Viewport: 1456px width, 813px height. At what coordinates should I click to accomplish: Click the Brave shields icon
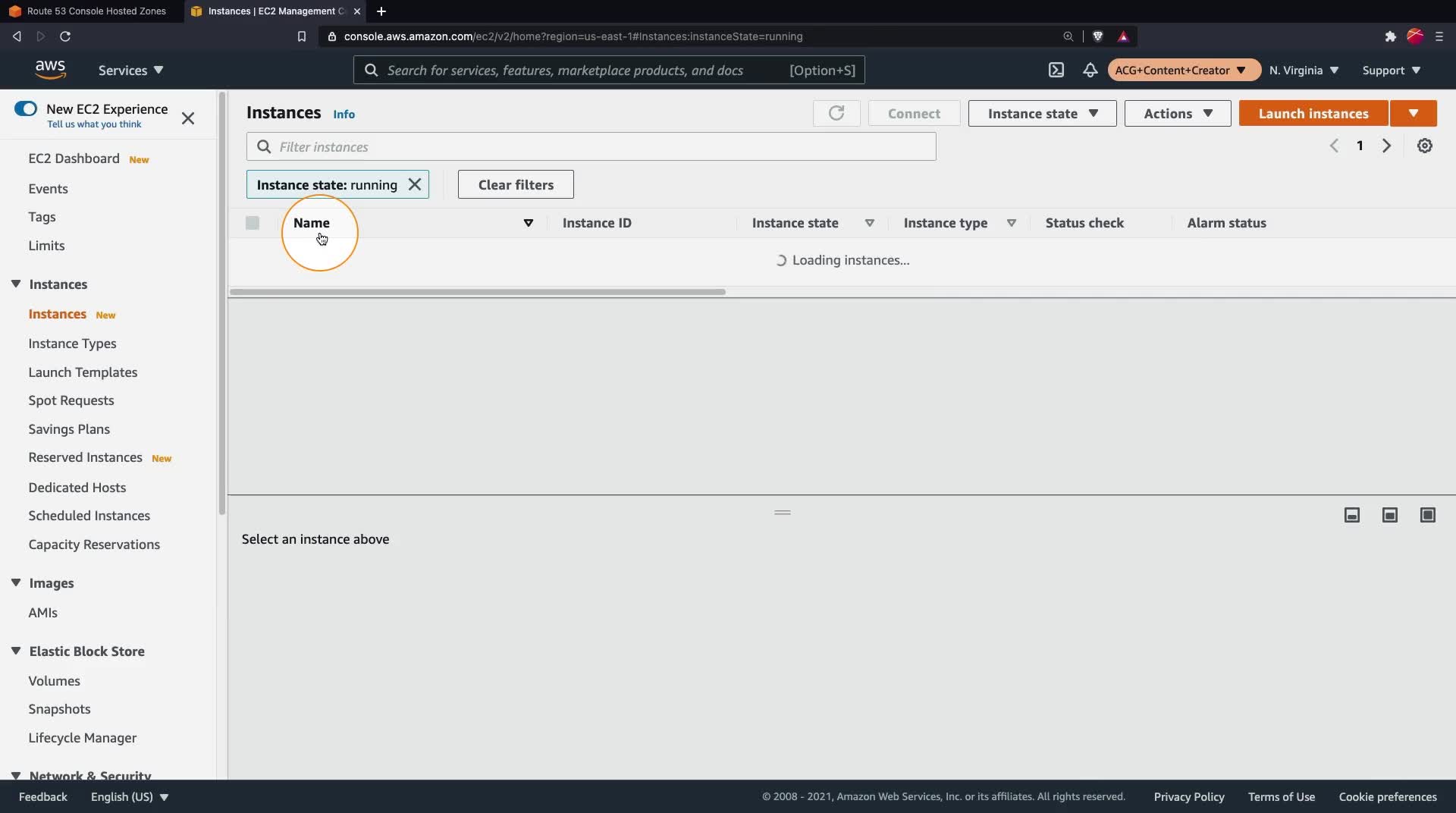tap(1097, 36)
